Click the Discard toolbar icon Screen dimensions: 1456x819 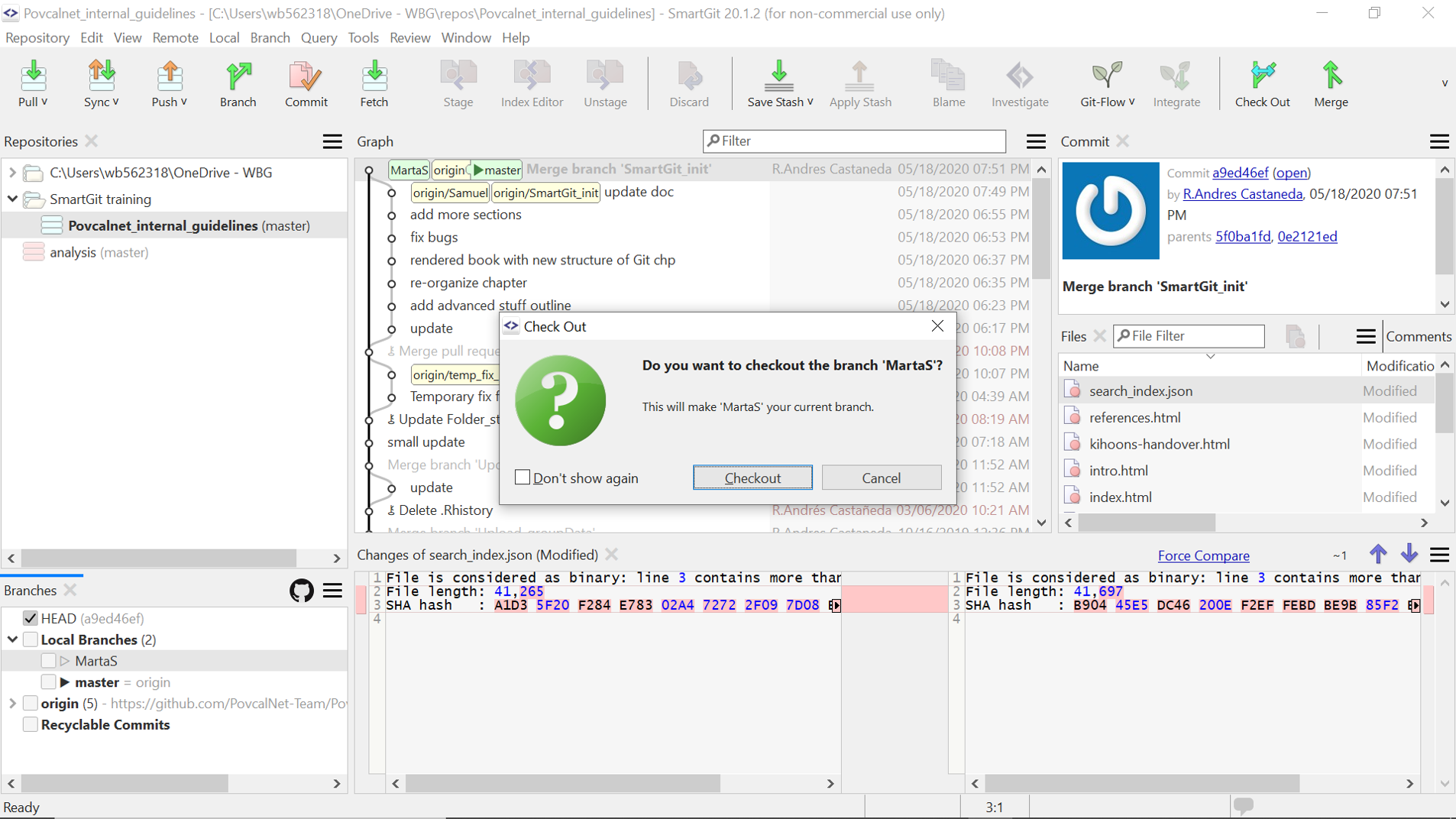point(689,76)
